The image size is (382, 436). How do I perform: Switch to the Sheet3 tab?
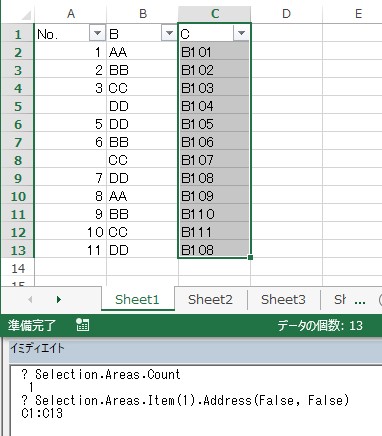[x=283, y=299]
